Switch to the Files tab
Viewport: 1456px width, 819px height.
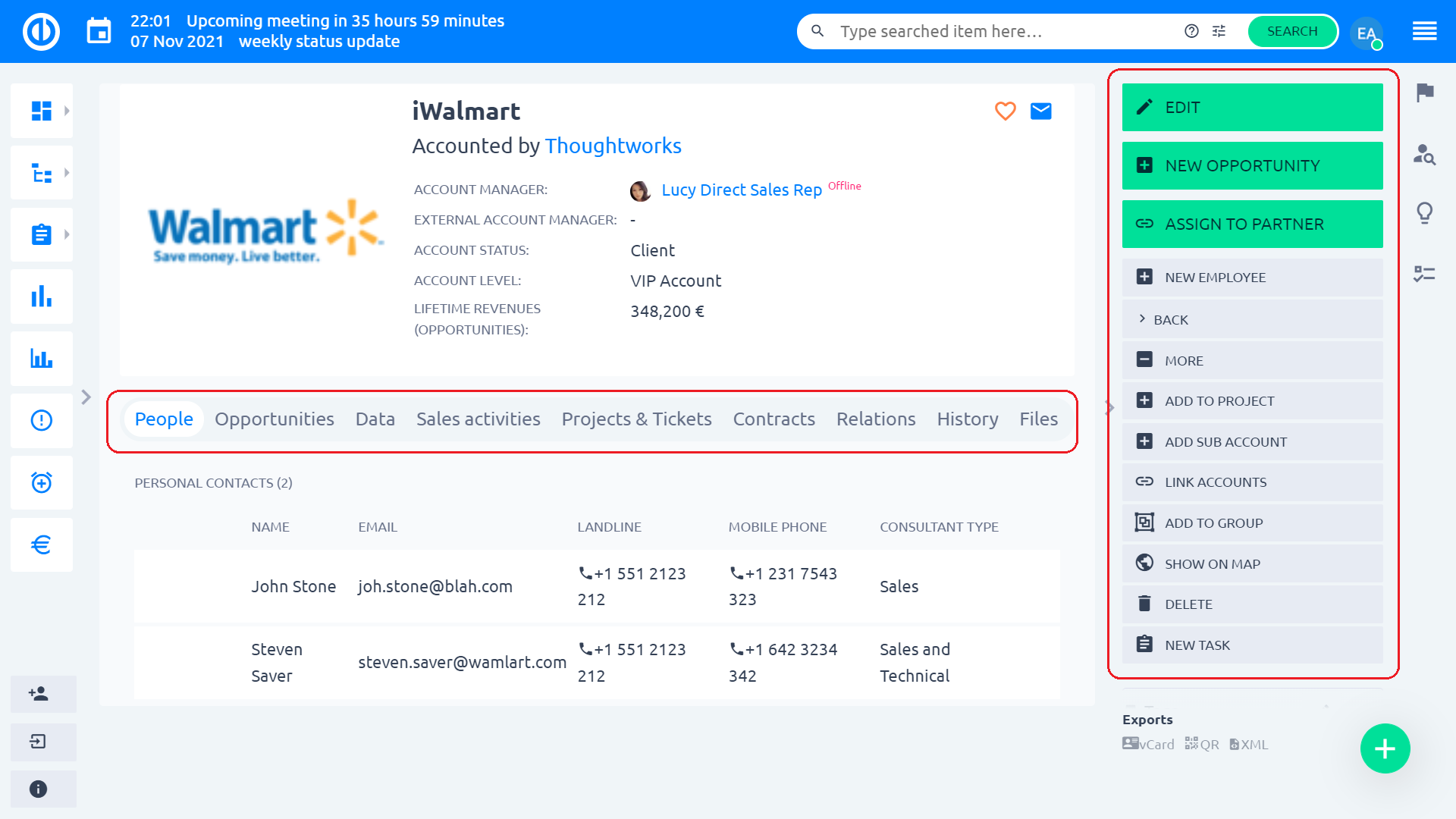click(1038, 419)
